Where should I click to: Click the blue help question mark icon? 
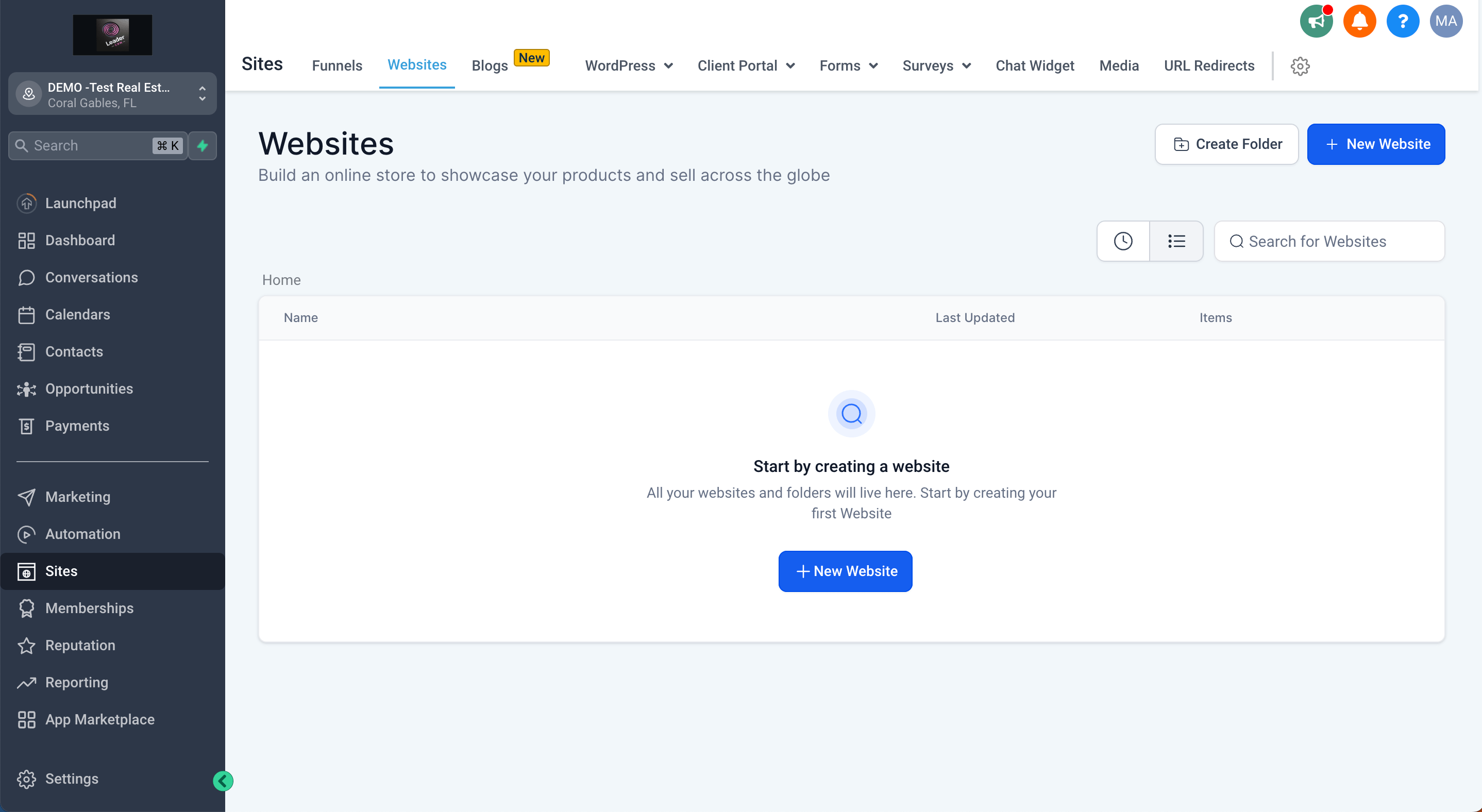1402,21
